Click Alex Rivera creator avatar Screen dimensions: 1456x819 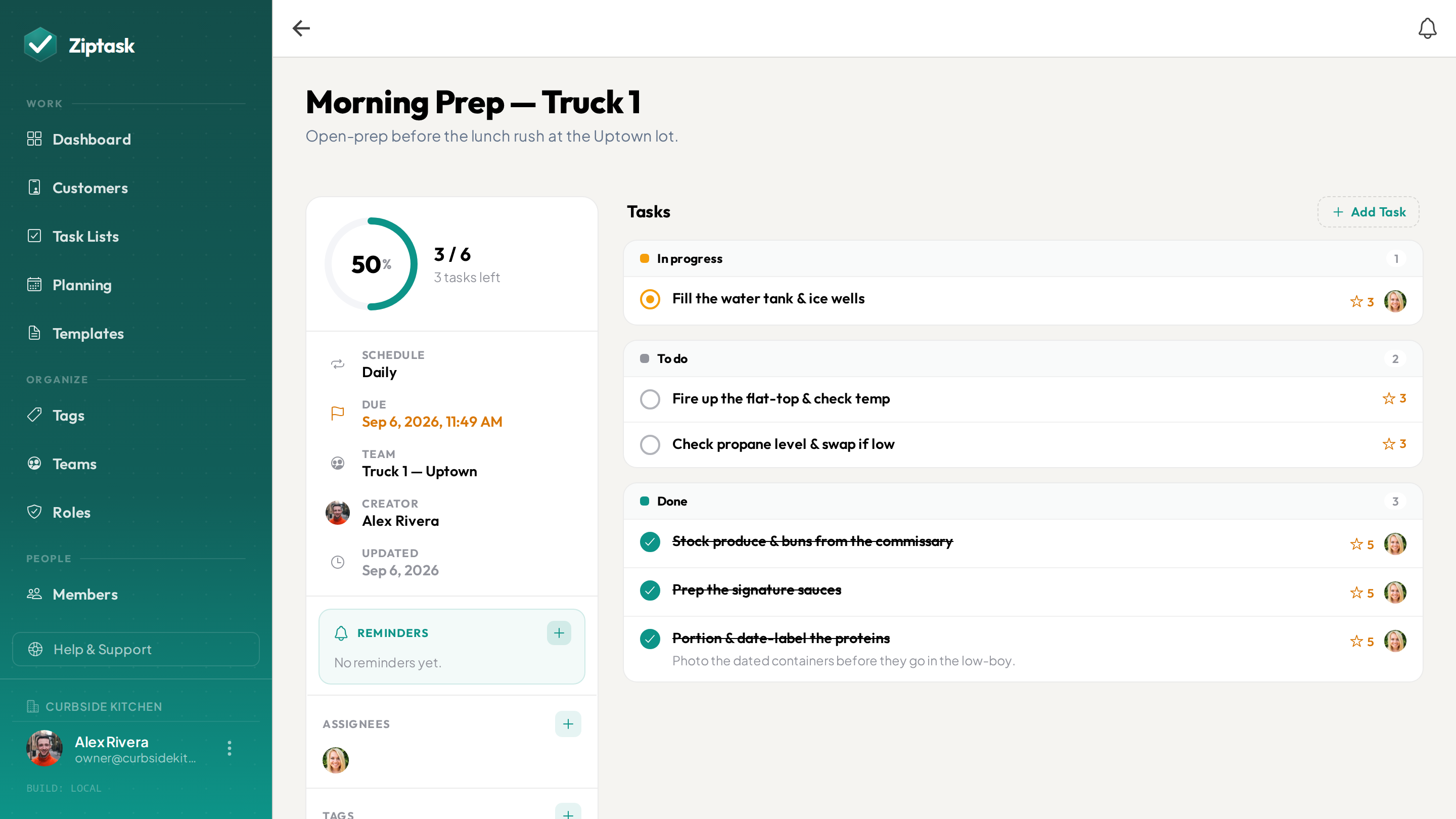337,512
